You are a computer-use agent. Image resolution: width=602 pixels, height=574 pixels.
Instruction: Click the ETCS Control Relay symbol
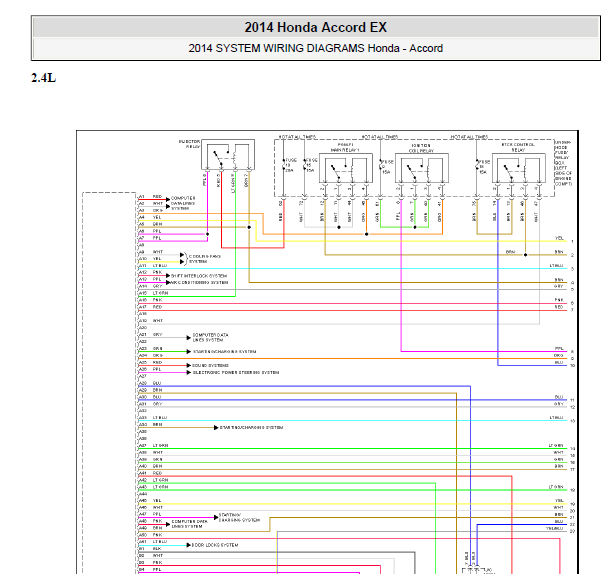(519, 168)
